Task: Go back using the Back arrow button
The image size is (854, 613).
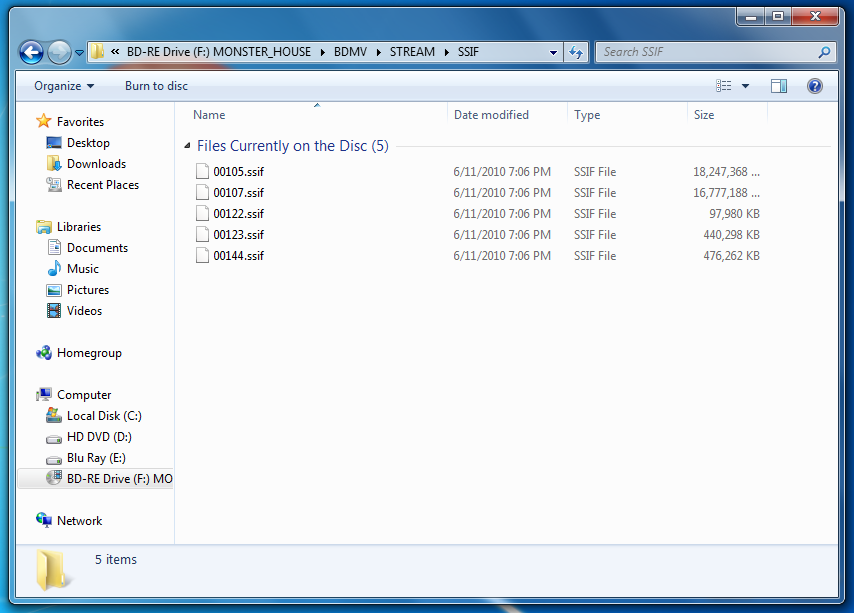Action: click(31, 52)
